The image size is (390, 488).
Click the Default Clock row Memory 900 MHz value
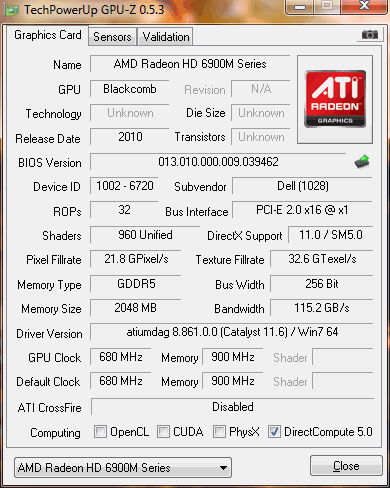click(233, 381)
